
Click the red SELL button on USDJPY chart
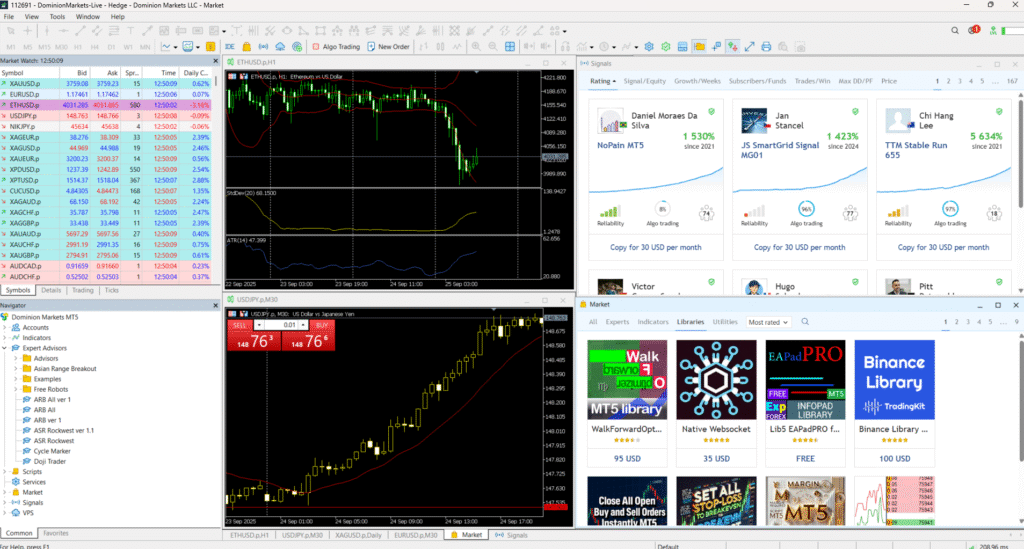coord(240,325)
